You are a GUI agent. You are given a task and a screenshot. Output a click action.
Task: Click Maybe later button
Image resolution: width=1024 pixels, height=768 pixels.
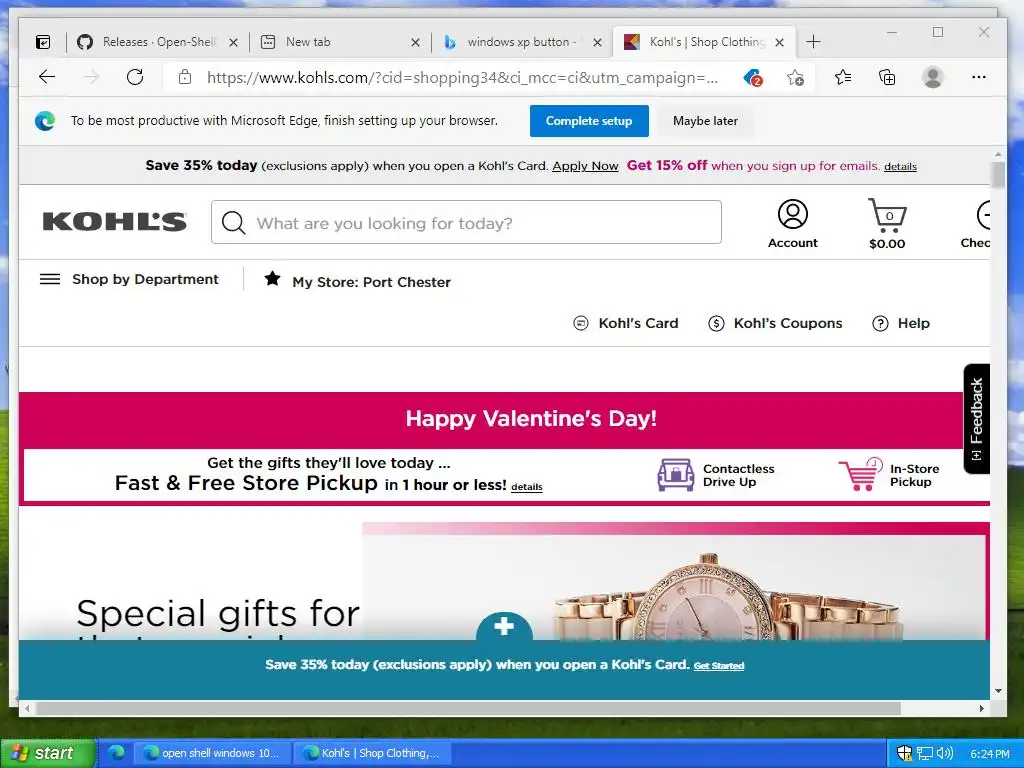tap(705, 121)
